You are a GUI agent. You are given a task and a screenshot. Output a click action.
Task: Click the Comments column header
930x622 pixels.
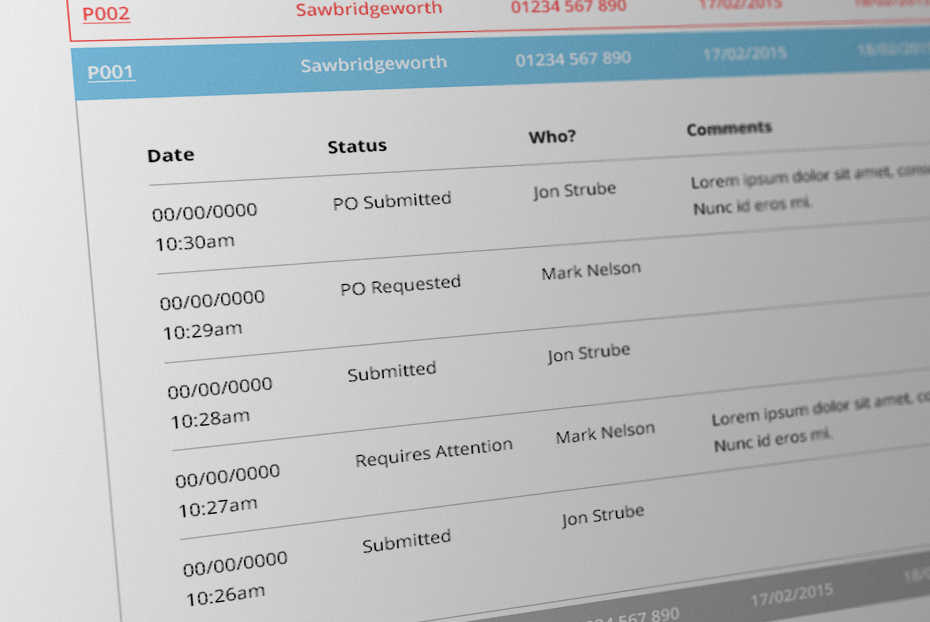tap(729, 128)
